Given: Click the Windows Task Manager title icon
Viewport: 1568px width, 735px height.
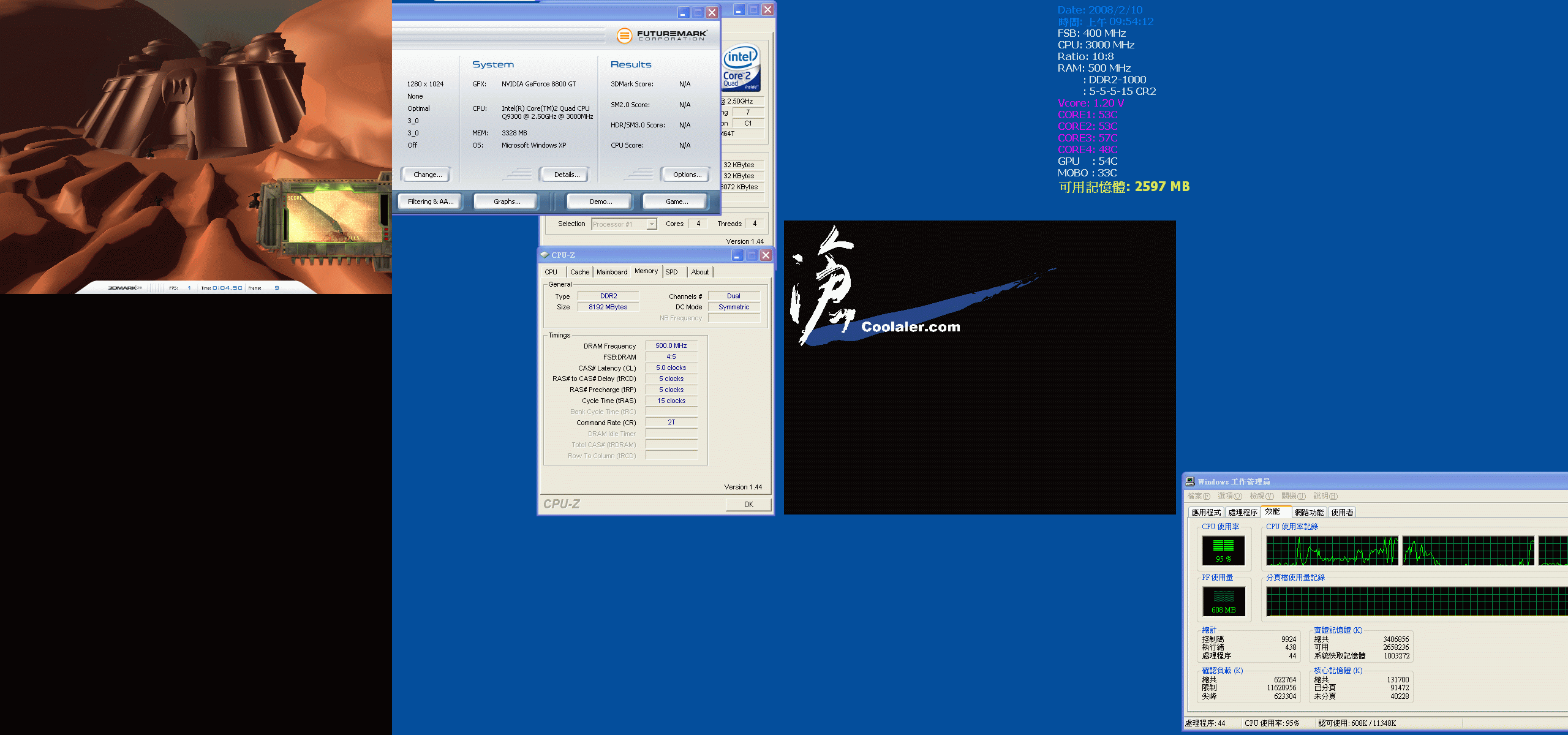Looking at the screenshot, I should coord(1190,481).
